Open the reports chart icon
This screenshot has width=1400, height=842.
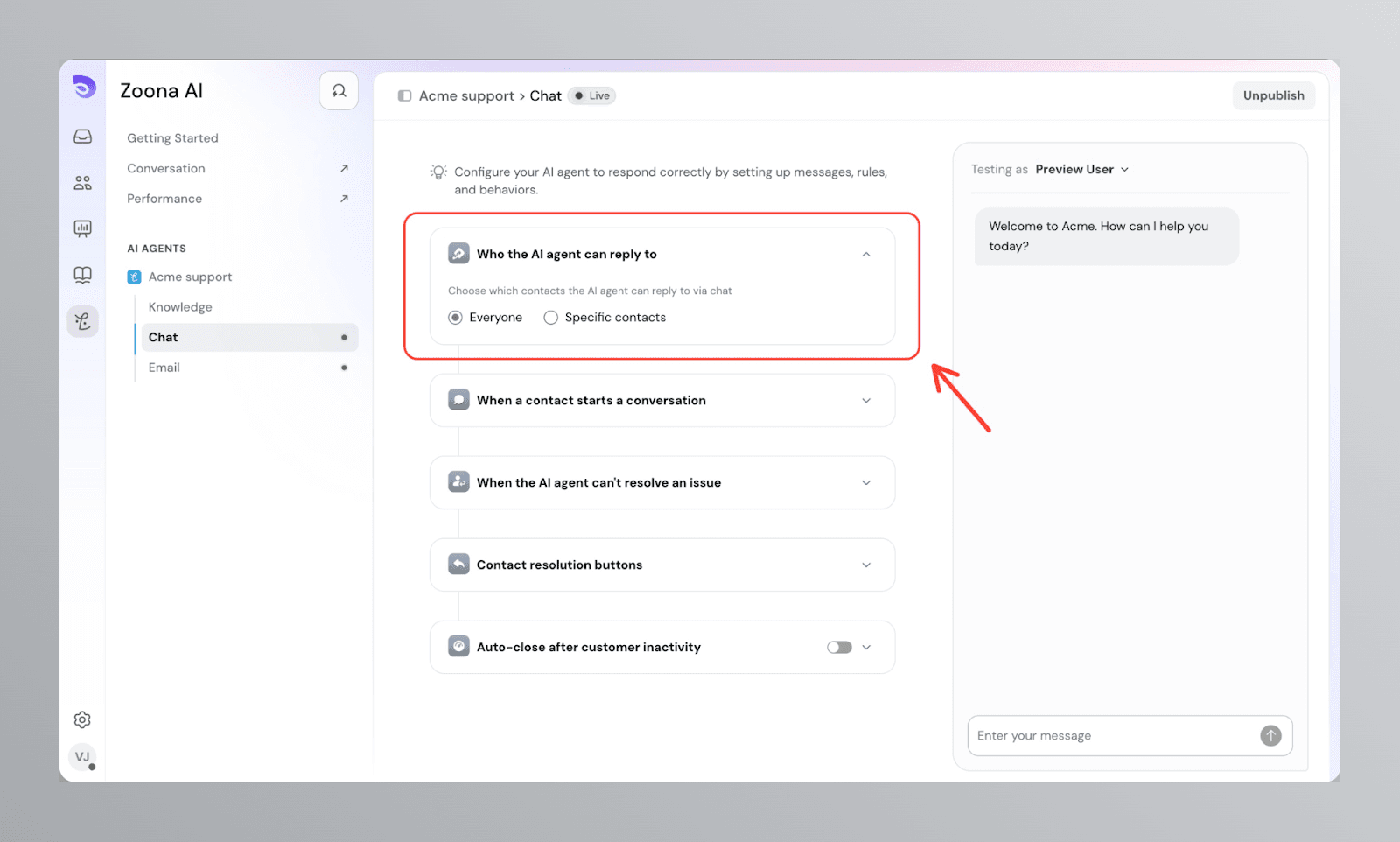pyautogui.click(x=83, y=229)
